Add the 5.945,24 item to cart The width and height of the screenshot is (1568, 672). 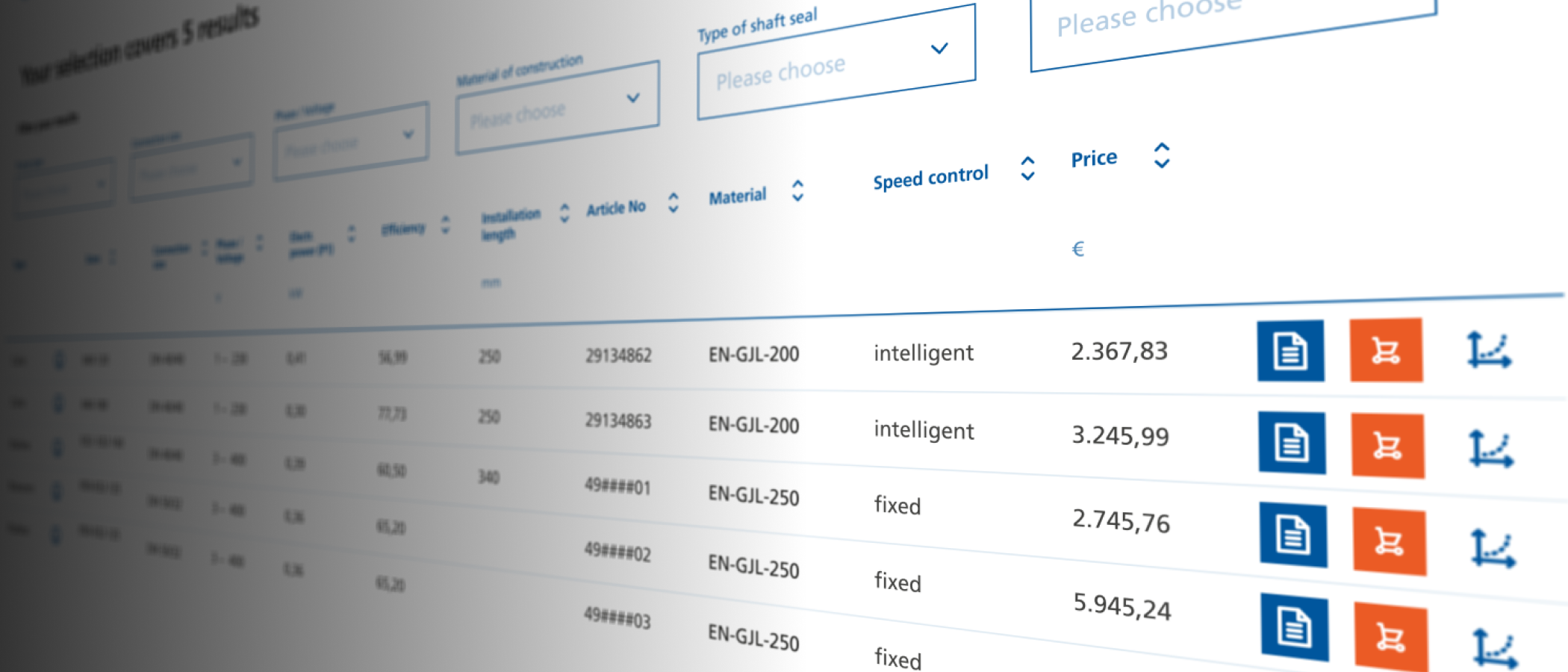[1390, 637]
